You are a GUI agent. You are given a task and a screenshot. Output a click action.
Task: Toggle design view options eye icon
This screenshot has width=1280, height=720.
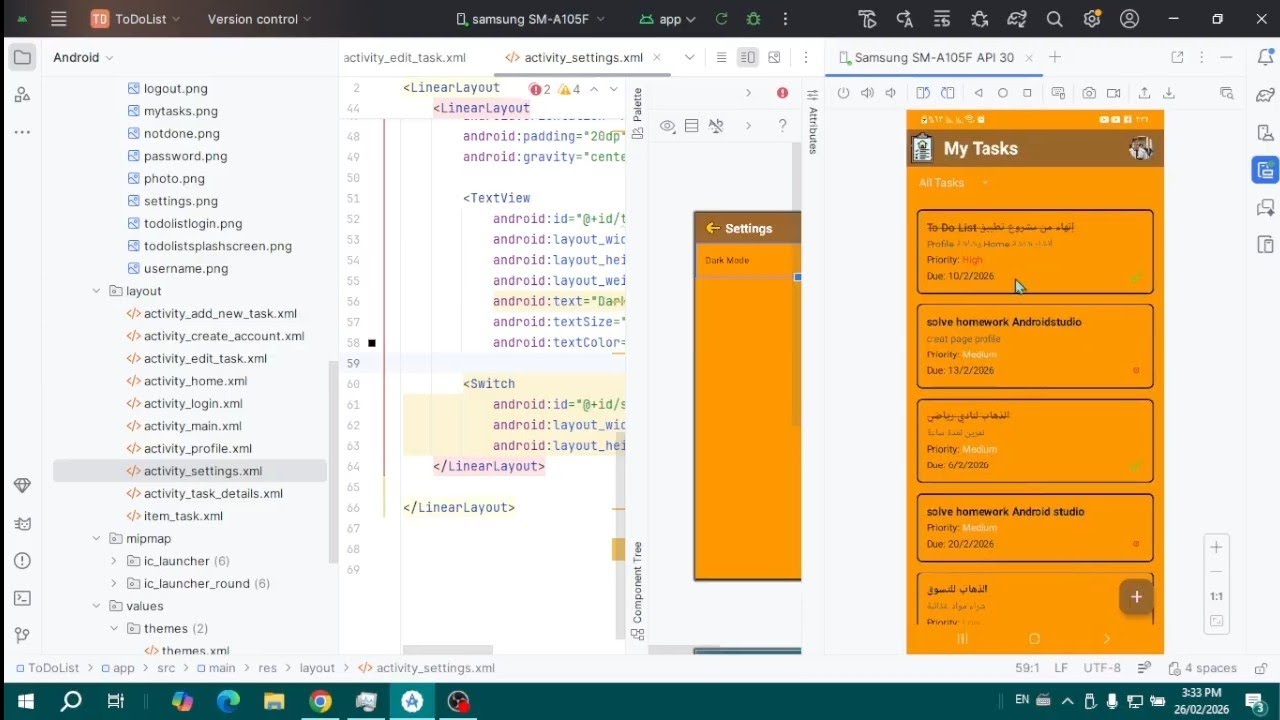(x=667, y=126)
